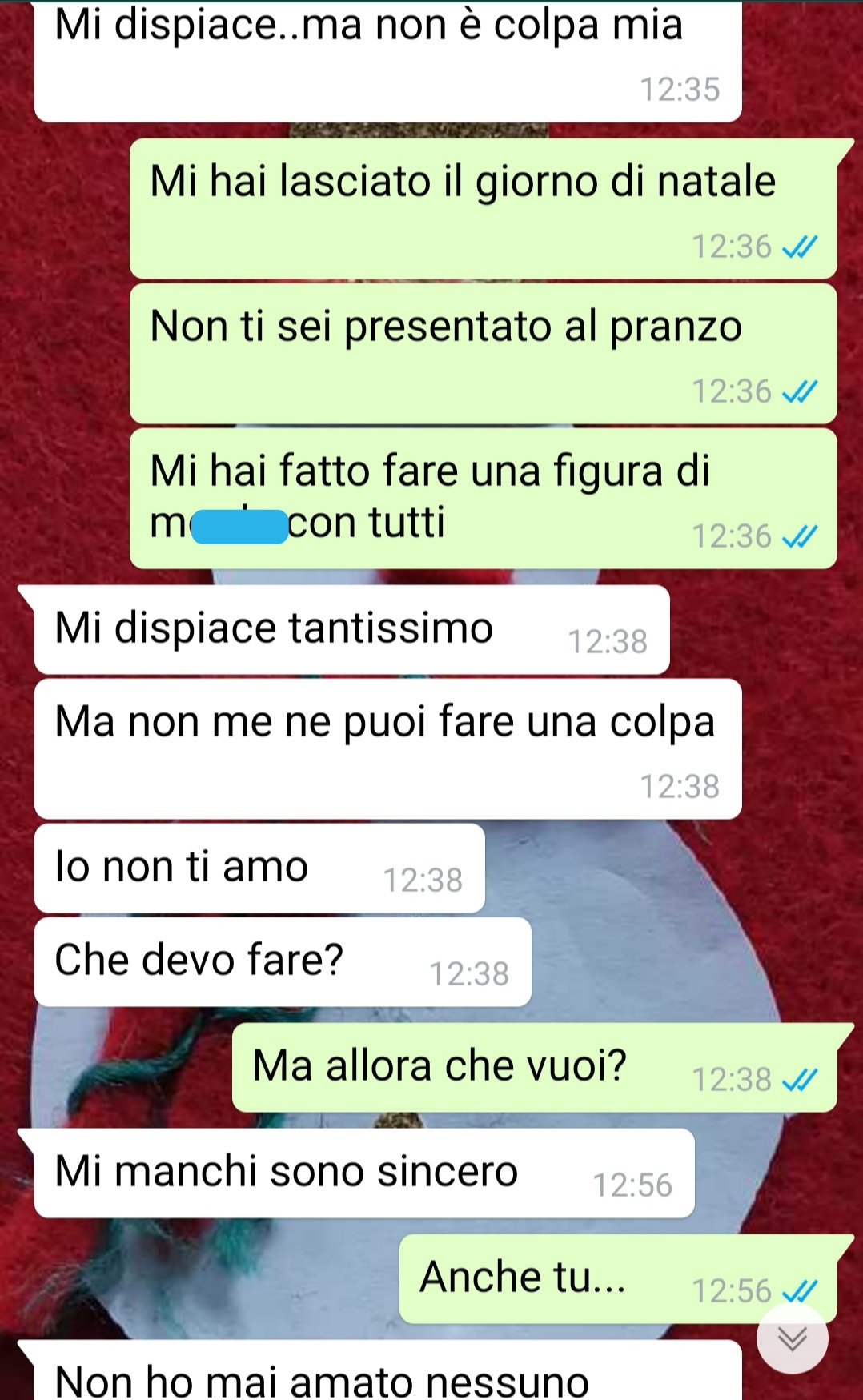The image size is (863, 1400).
Task: Tap the blue censor mark in message
Action: tap(240, 527)
